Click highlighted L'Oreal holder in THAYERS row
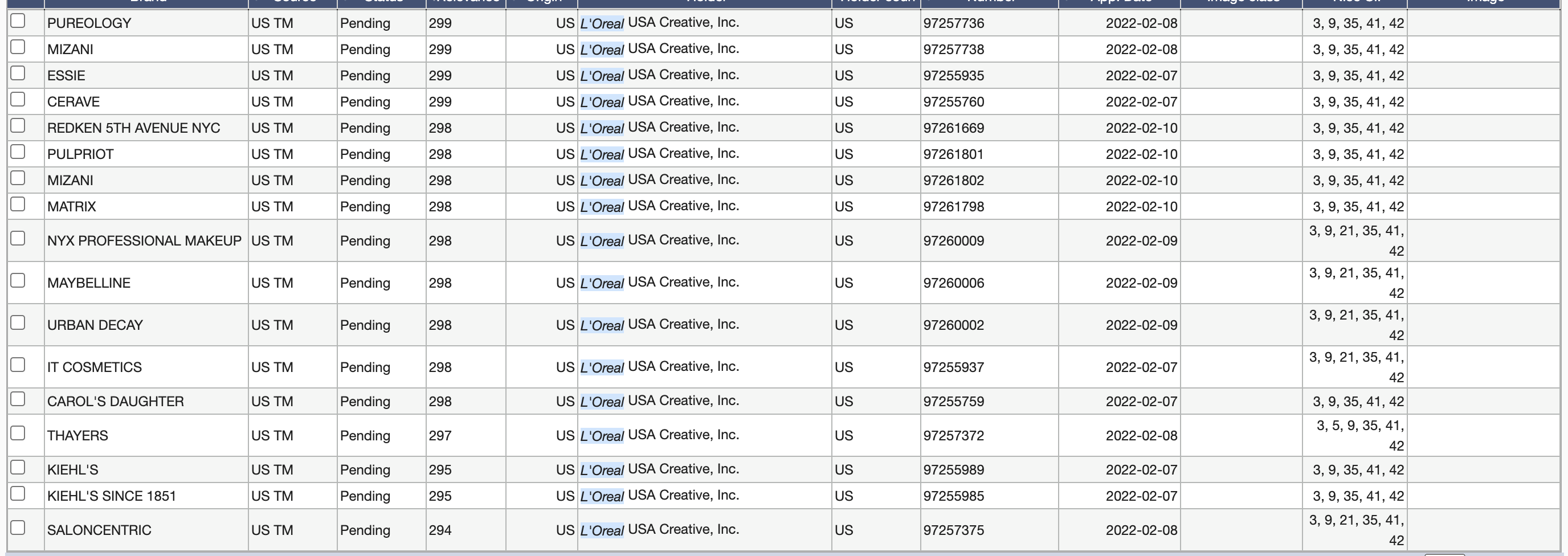 tap(602, 436)
